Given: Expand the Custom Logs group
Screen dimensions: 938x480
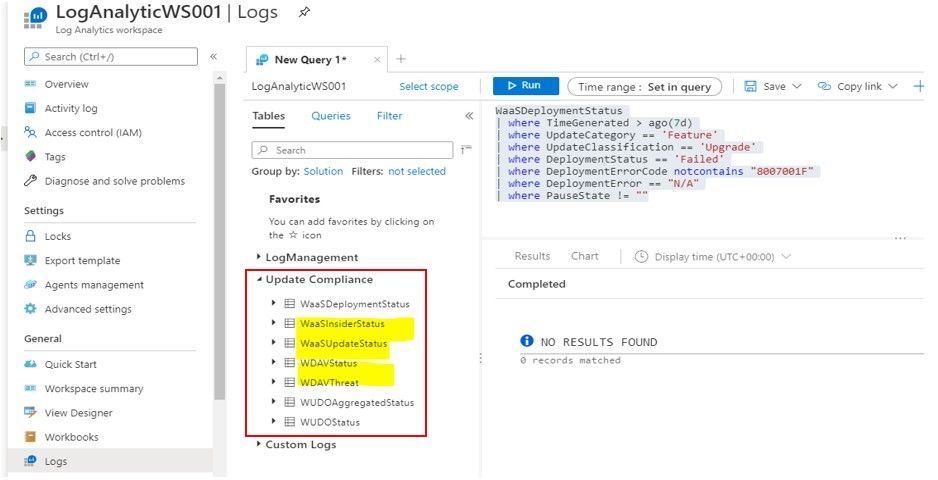Looking at the screenshot, I should 258,444.
